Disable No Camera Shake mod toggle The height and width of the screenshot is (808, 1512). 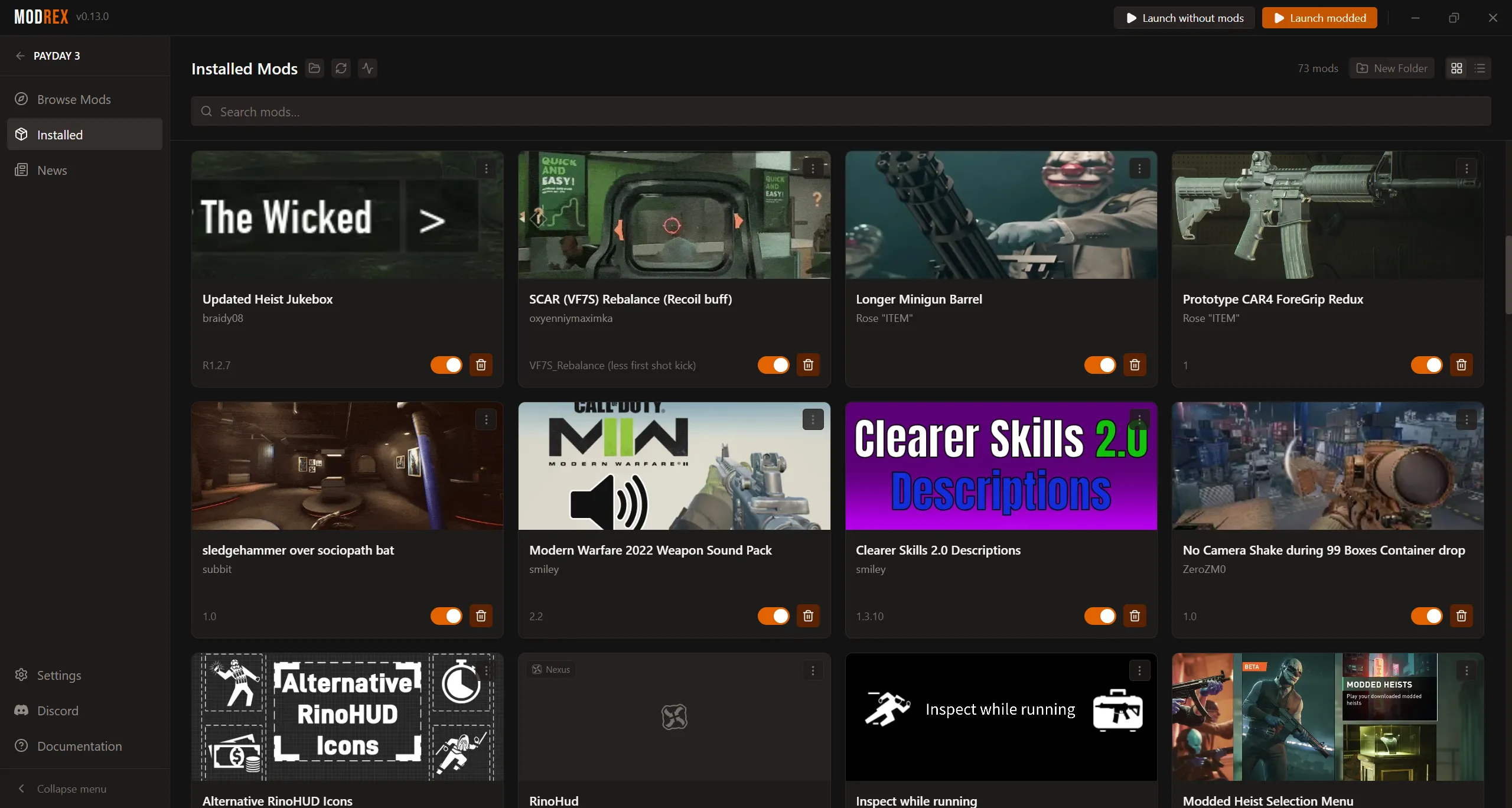(1427, 616)
